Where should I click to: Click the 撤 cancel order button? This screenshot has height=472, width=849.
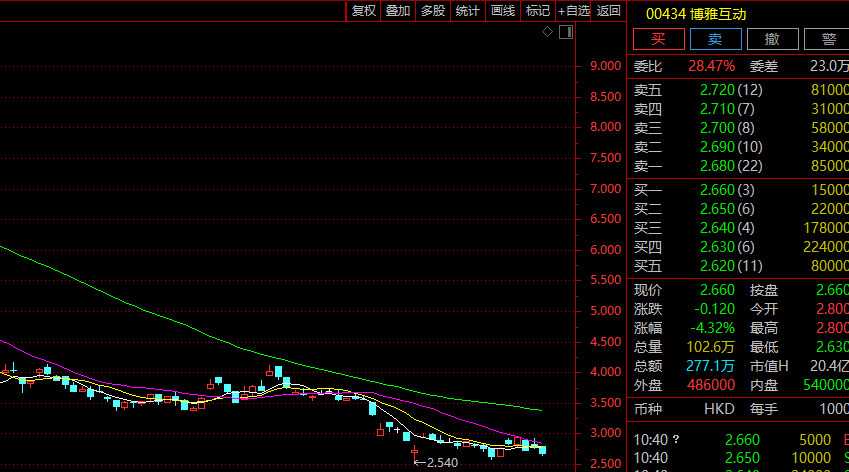point(772,39)
